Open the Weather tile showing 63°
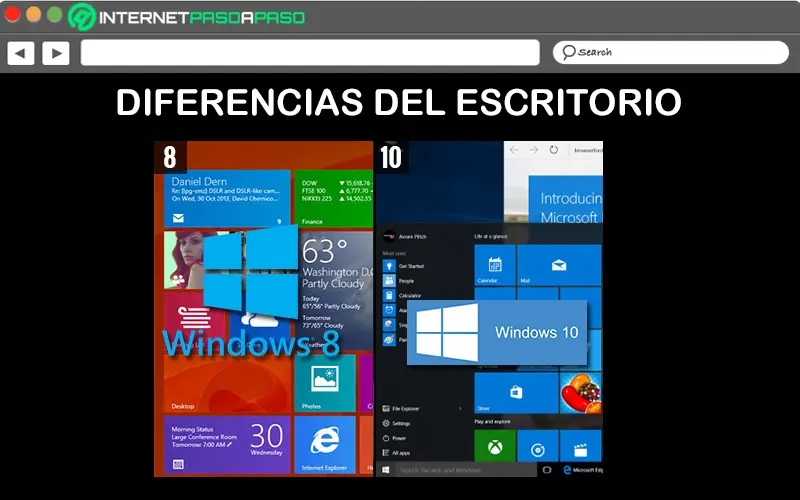Screen dimensions: 800x500 coord(336,291)
